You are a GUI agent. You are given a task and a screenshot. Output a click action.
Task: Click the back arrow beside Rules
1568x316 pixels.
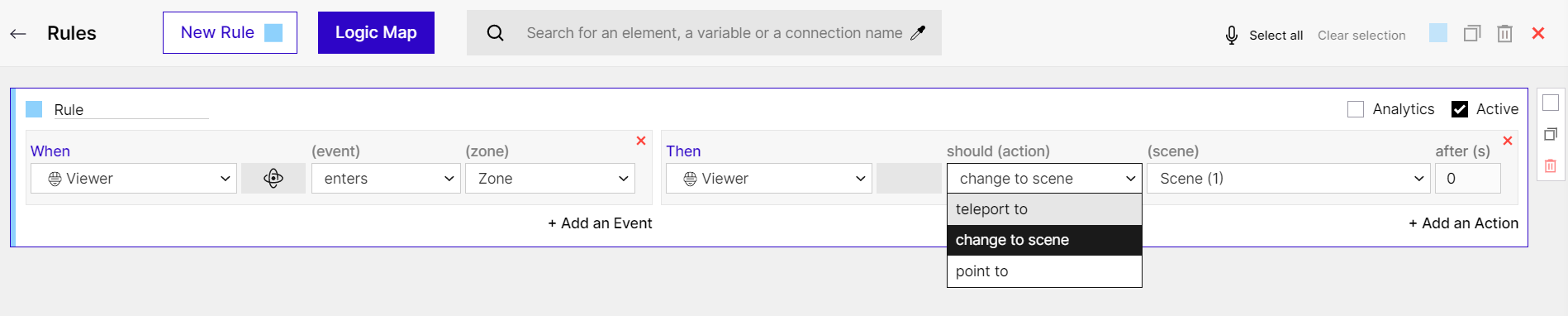[x=18, y=34]
